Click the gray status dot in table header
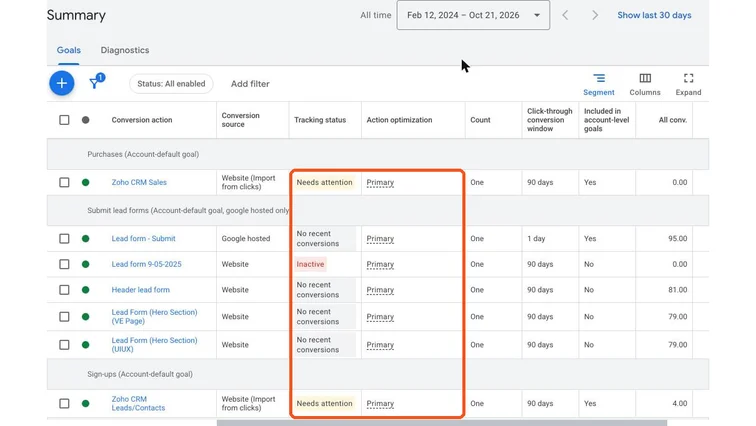Viewport: 756px width, 426px height. click(85, 120)
